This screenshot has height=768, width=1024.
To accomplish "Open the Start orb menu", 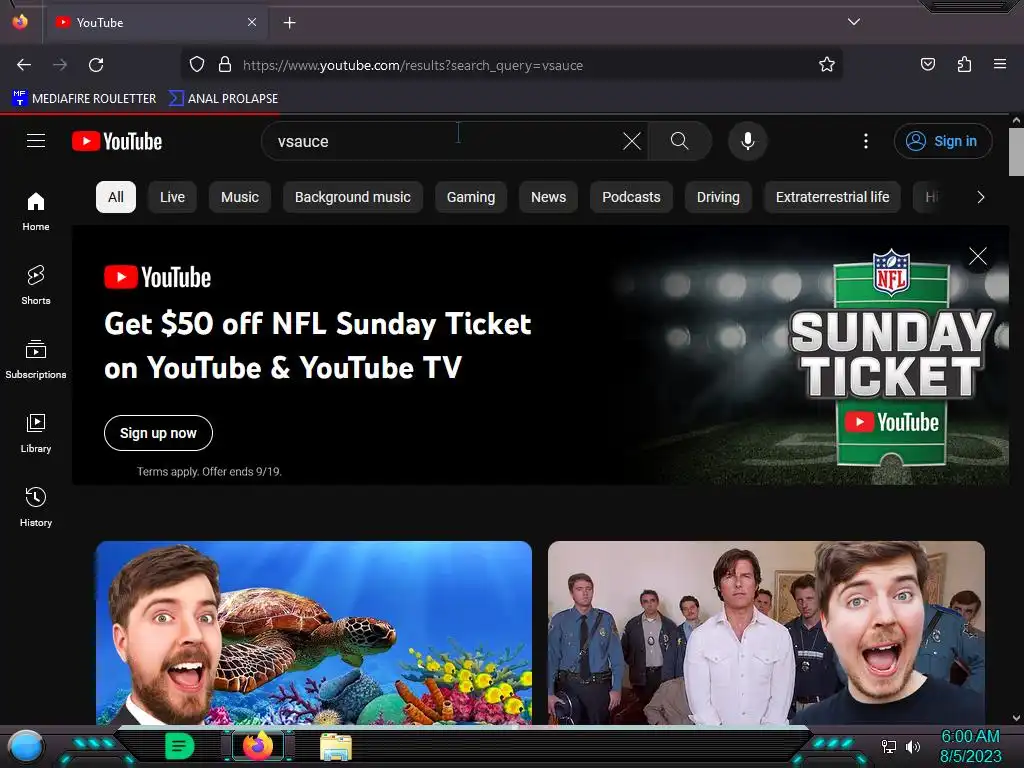I will [26, 747].
